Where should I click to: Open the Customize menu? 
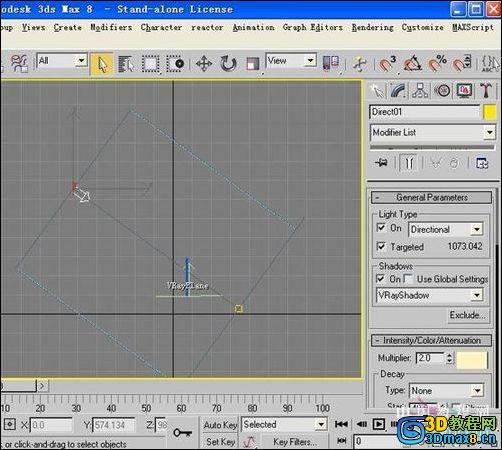tap(422, 27)
